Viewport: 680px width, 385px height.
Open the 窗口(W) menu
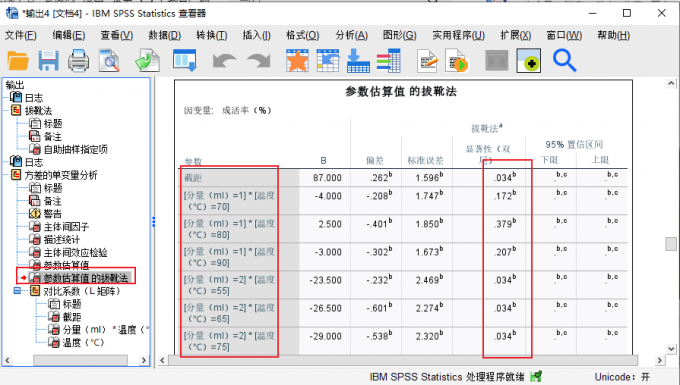click(x=564, y=35)
